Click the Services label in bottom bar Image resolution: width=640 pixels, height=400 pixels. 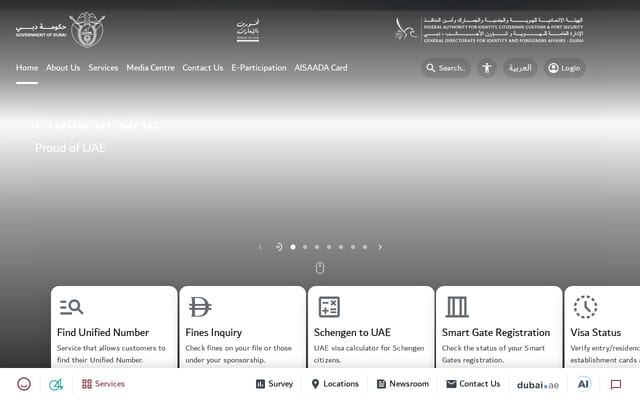110,384
